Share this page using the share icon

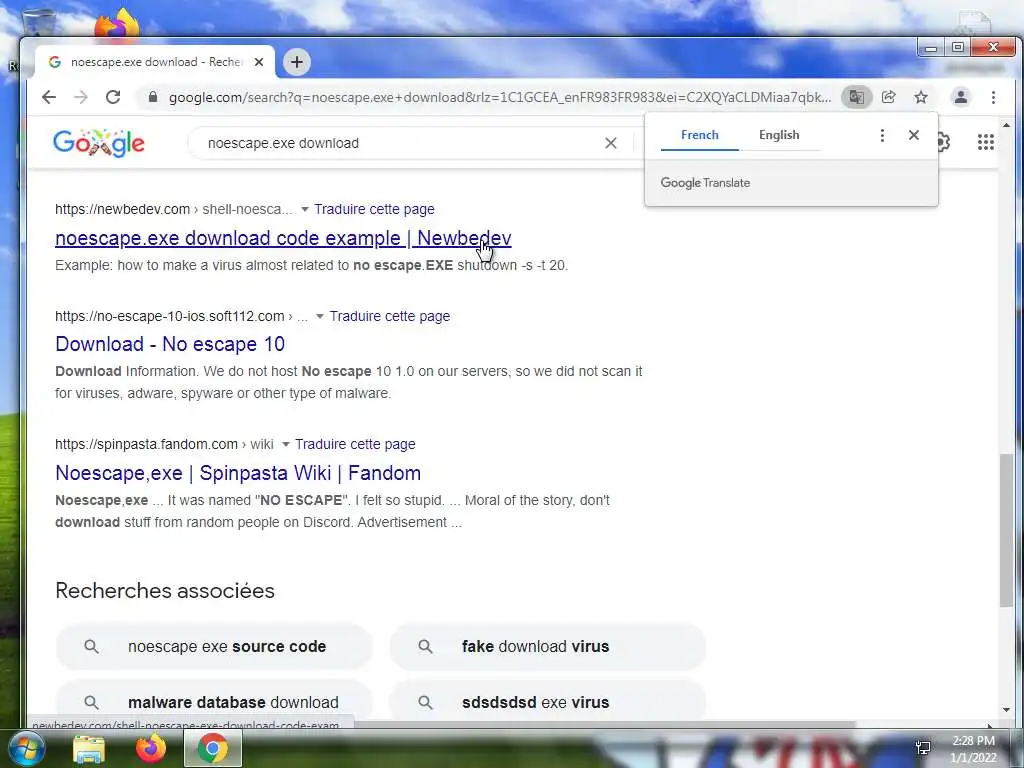(x=888, y=97)
